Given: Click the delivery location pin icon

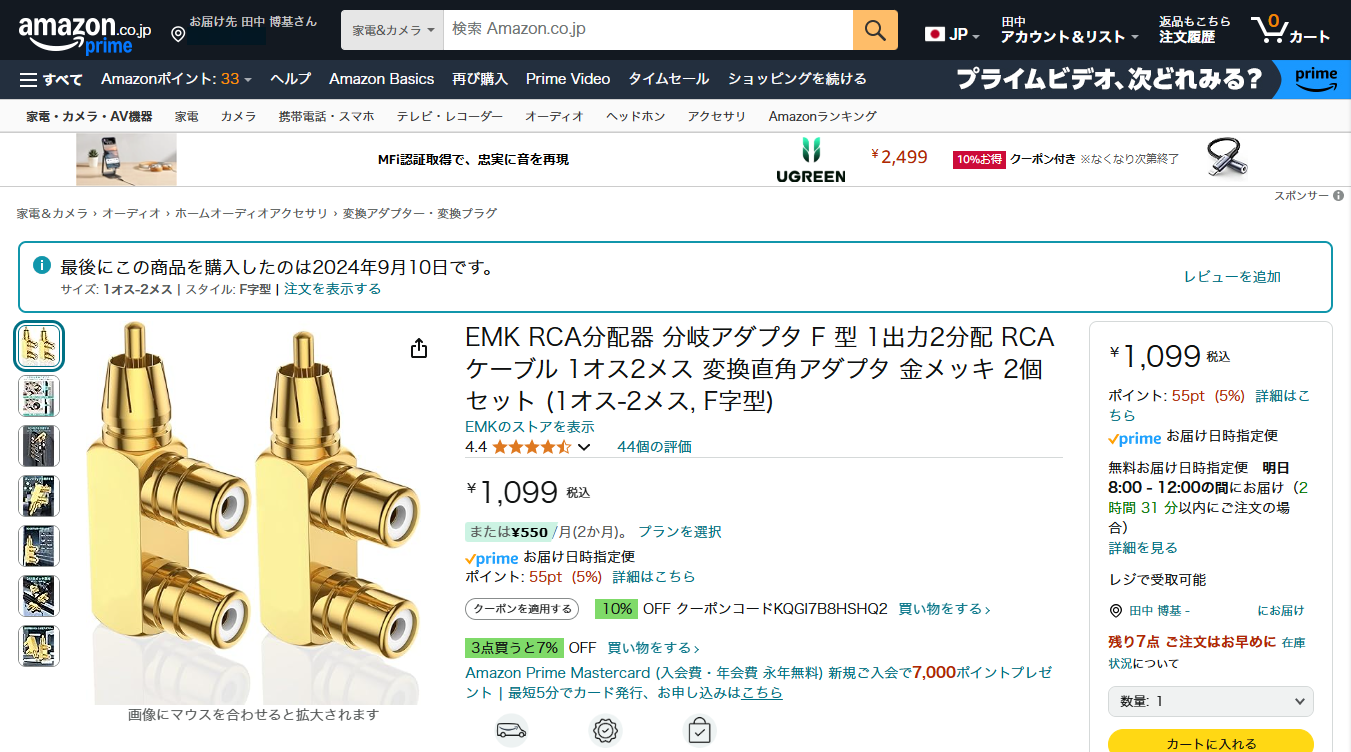Looking at the screenshot, I should click(178, 35).
